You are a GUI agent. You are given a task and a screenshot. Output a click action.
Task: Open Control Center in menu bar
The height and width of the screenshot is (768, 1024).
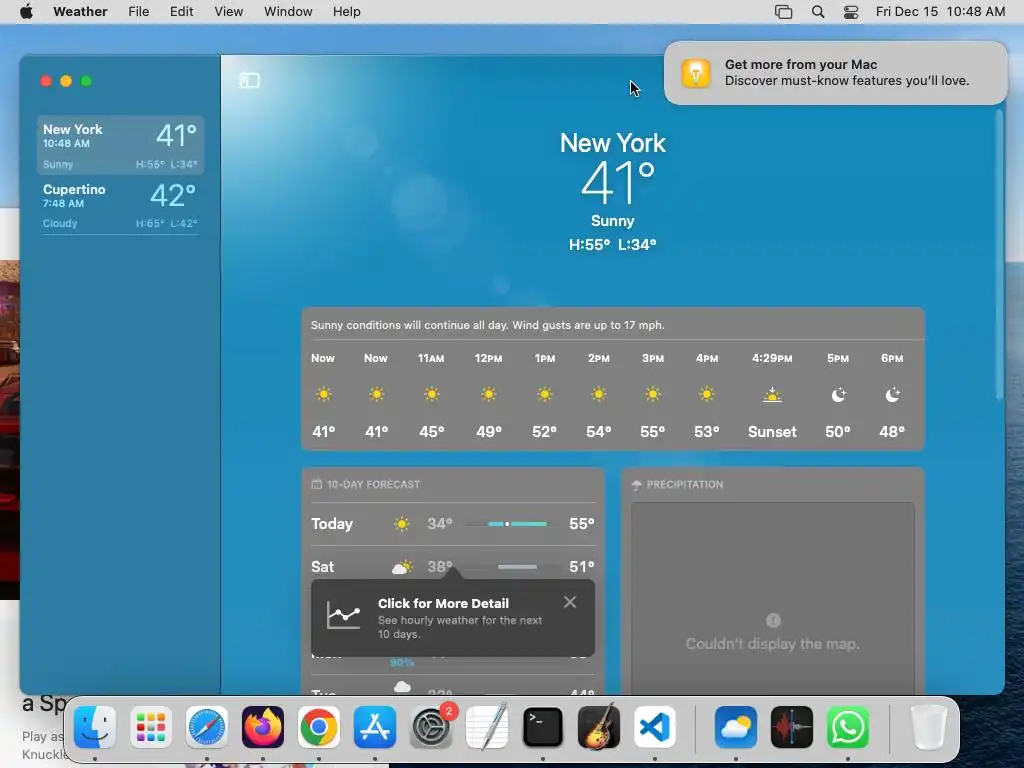click(x=851, y=12)
